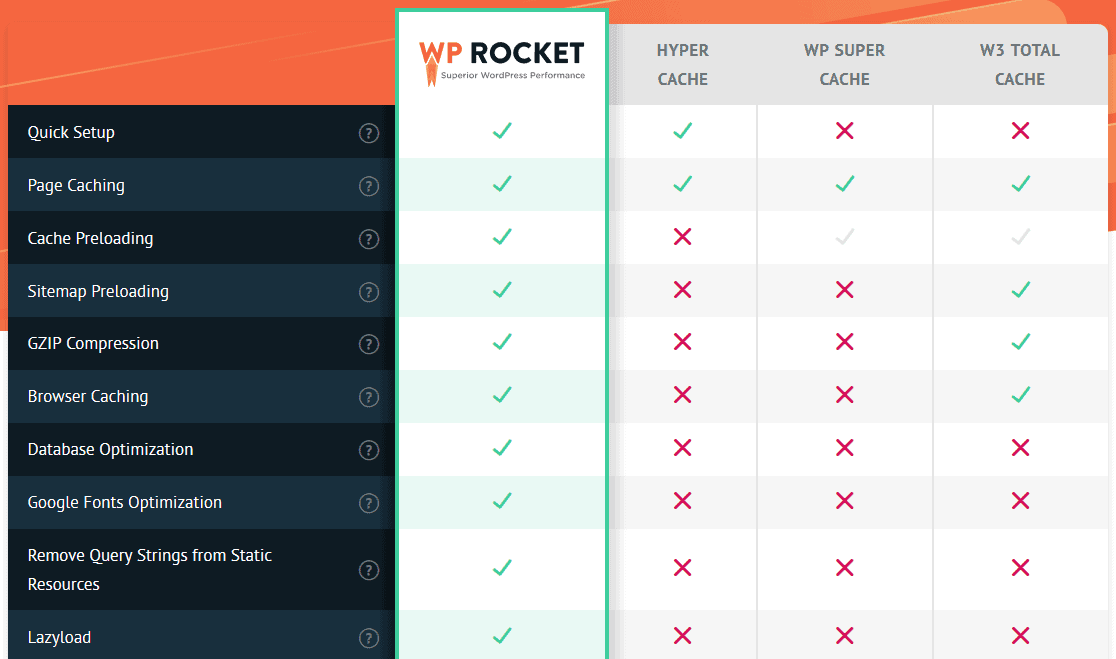Click WP Super Cache cross for Database Optimization
Viewport: 1116px width, 659px height.
point(845,448)
